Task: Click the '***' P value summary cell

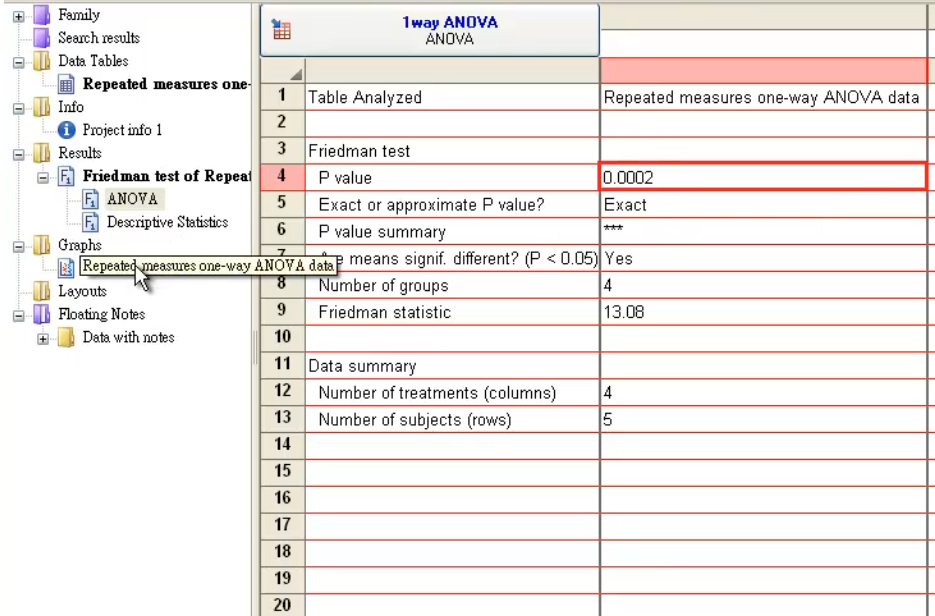Action: coord(763,231)
